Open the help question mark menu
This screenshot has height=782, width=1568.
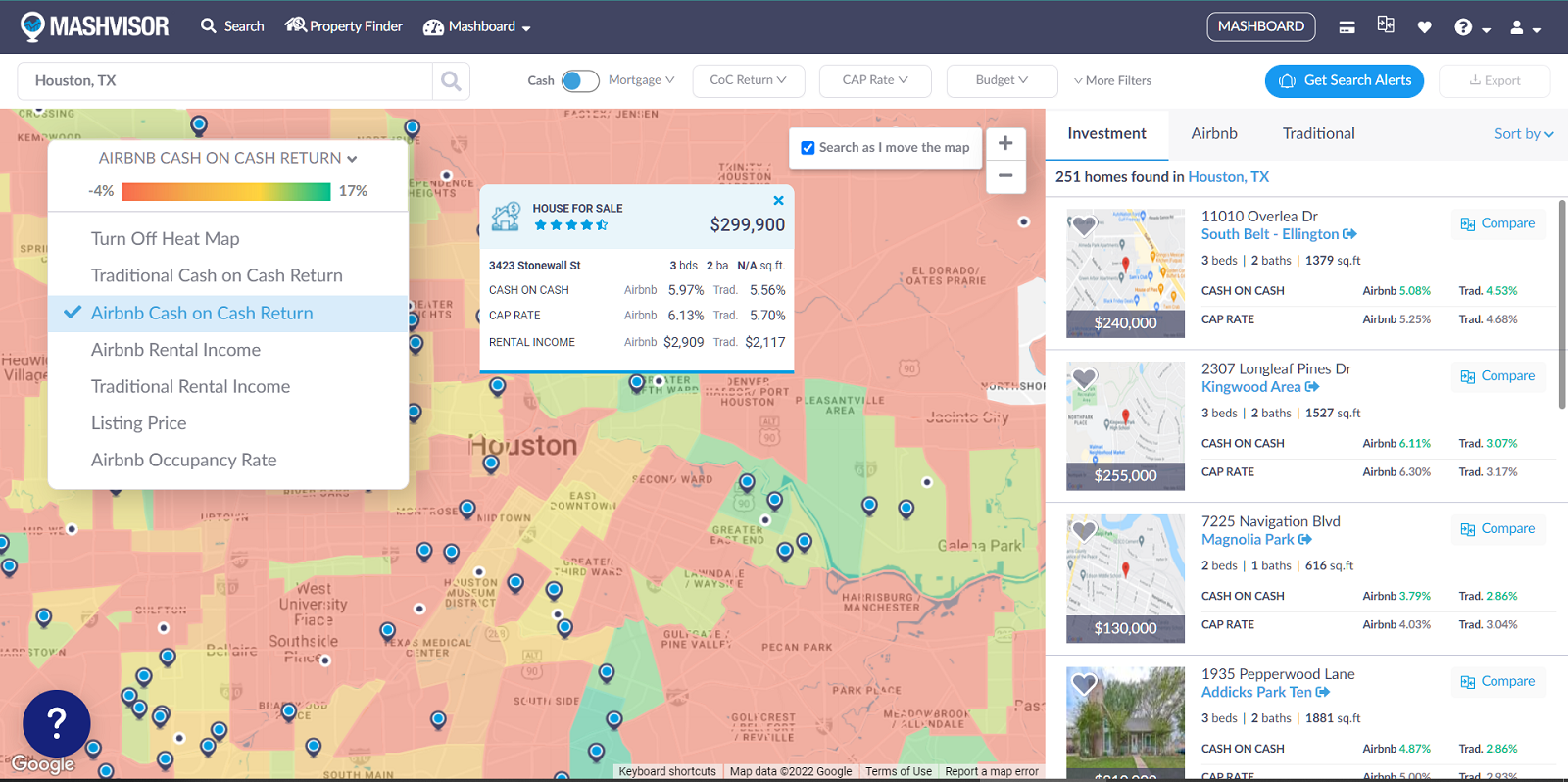pos(1472,27)
